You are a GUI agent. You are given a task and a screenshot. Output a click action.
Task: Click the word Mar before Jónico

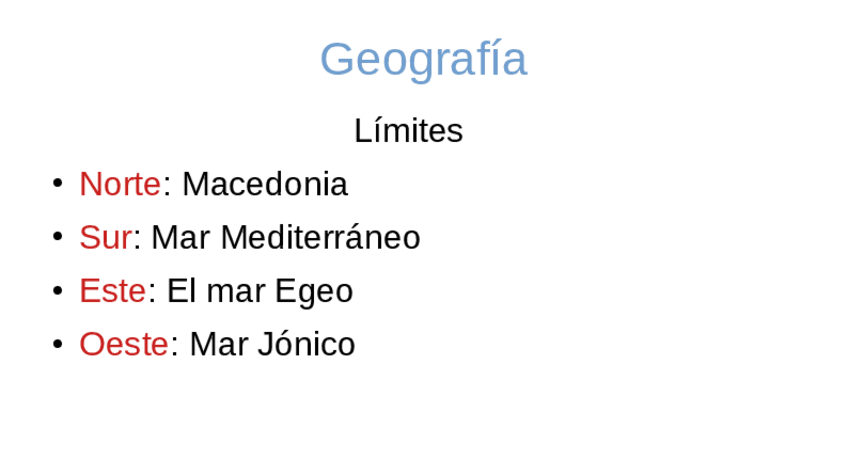point(218,344)
